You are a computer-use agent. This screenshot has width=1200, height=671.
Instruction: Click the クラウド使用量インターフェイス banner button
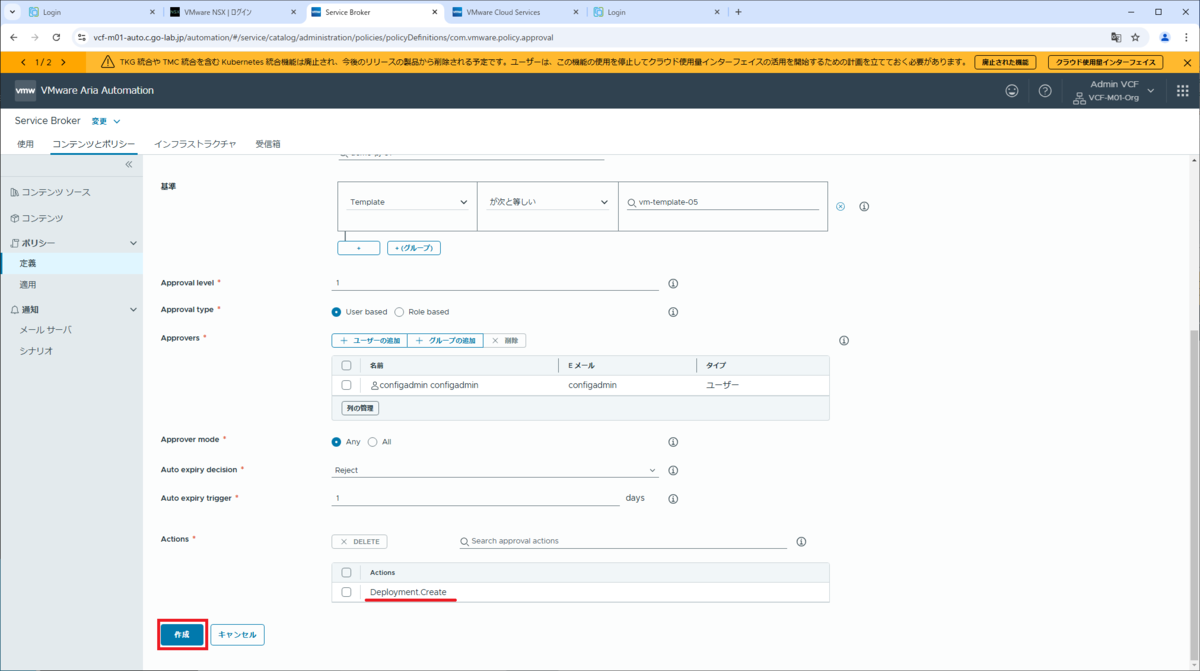pos(1105,62)
